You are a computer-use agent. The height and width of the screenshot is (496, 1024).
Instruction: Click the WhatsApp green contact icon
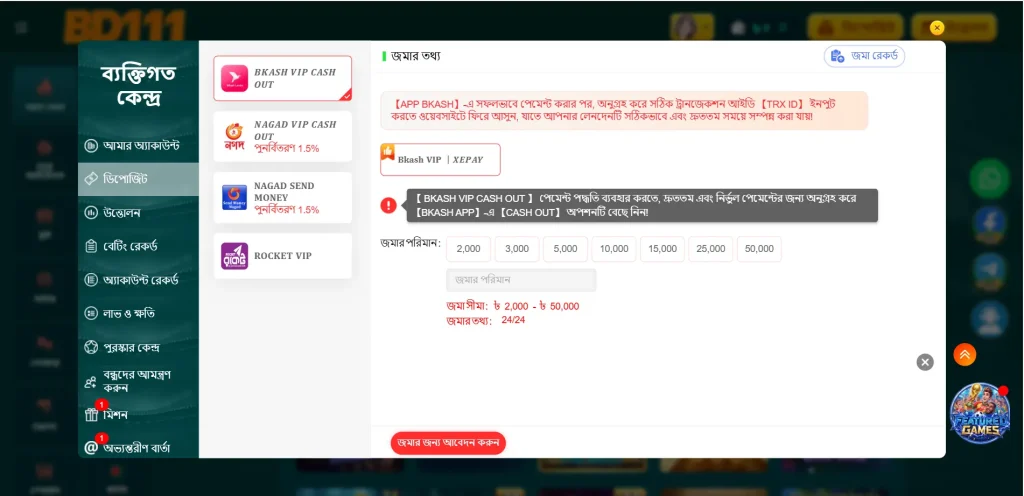(989, 179)
